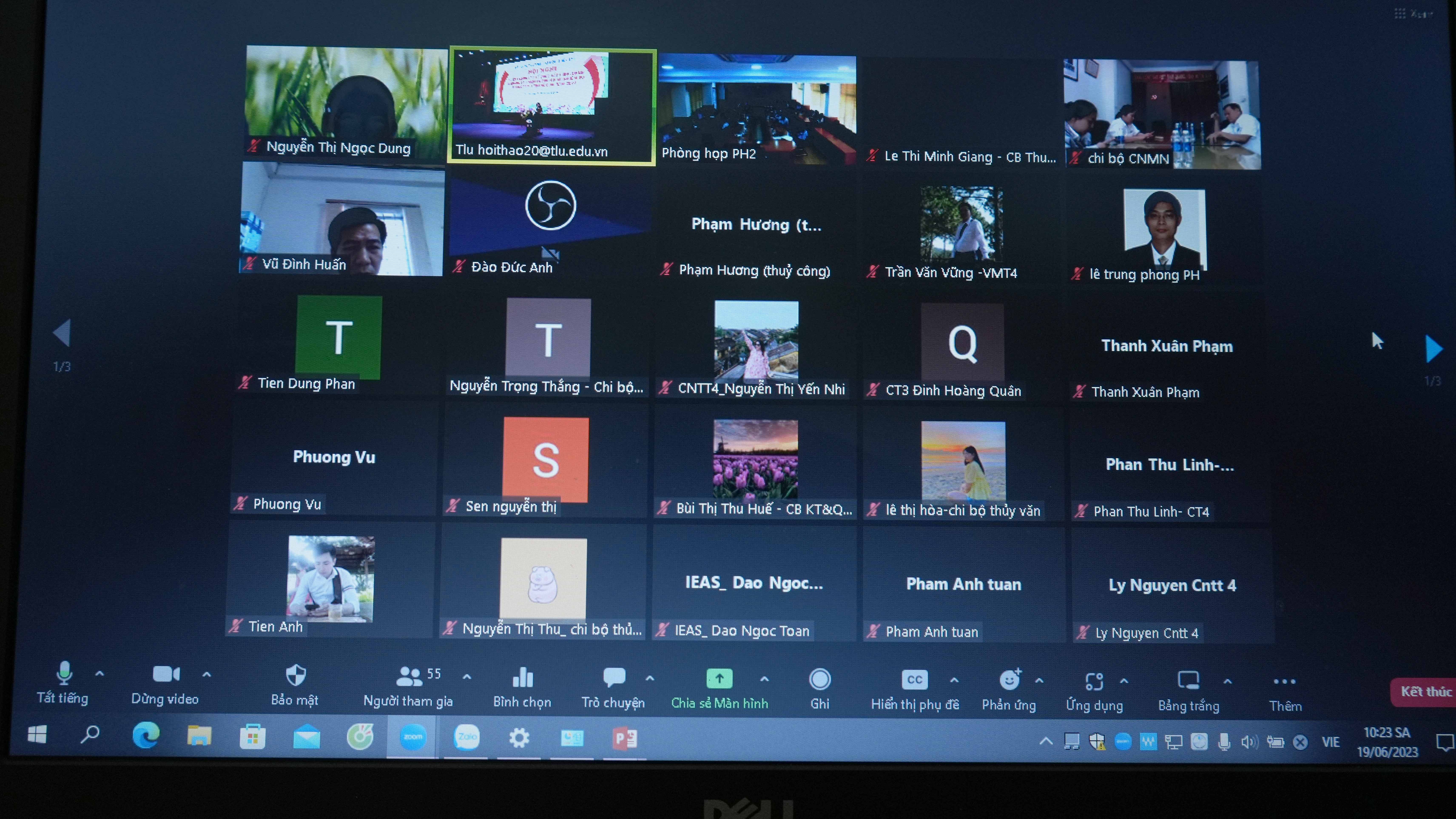Open the Bảo mật security shield

pyautogui.click(x=295, y=676)
